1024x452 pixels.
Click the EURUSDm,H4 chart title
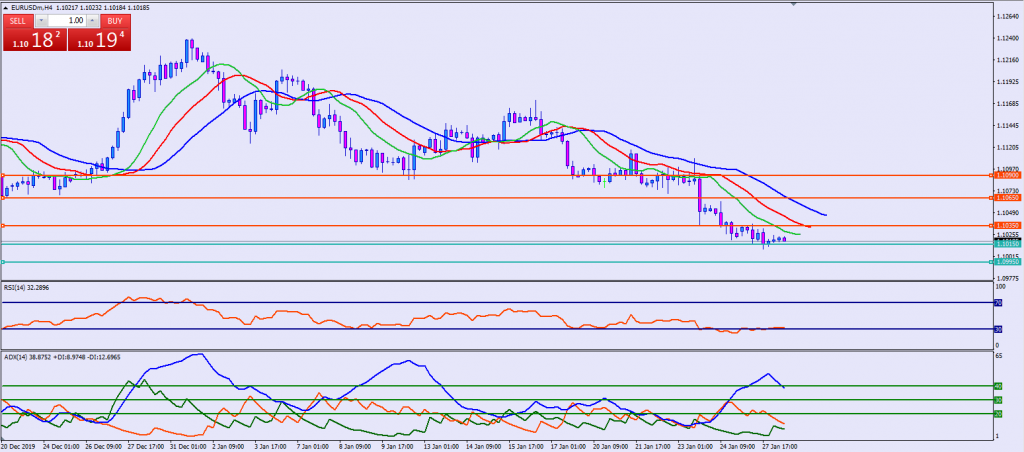click(32, 7)
